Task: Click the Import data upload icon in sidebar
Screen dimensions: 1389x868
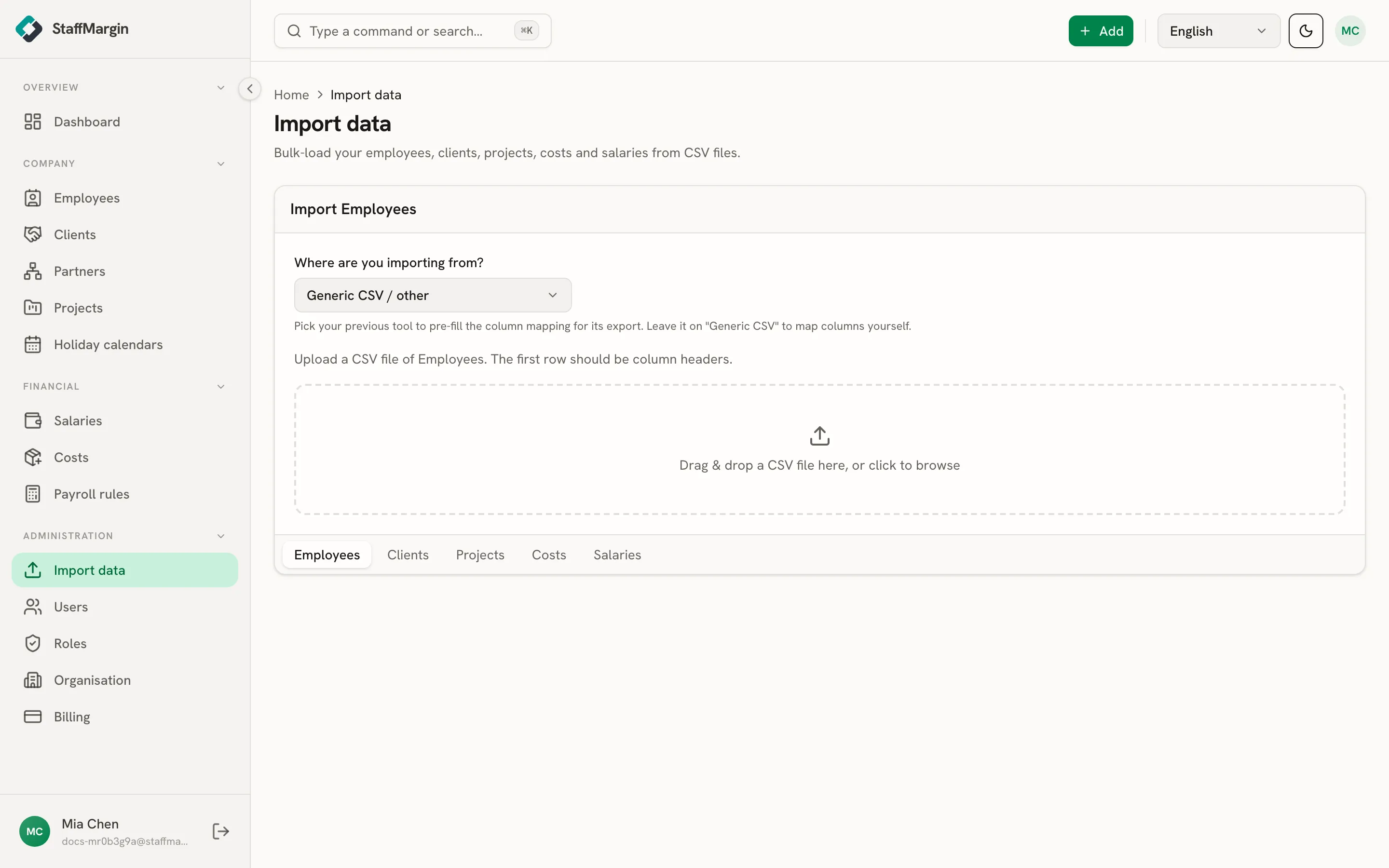Action: [x=33, y=570]
